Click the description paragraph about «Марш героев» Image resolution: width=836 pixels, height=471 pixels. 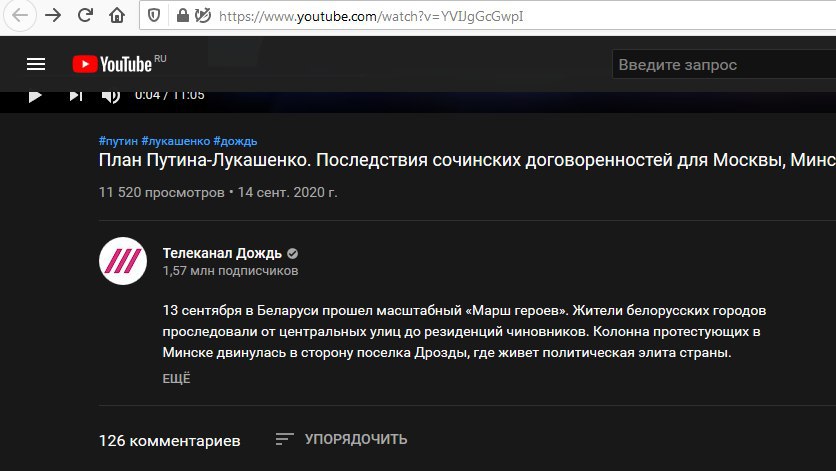coord(464,331)
